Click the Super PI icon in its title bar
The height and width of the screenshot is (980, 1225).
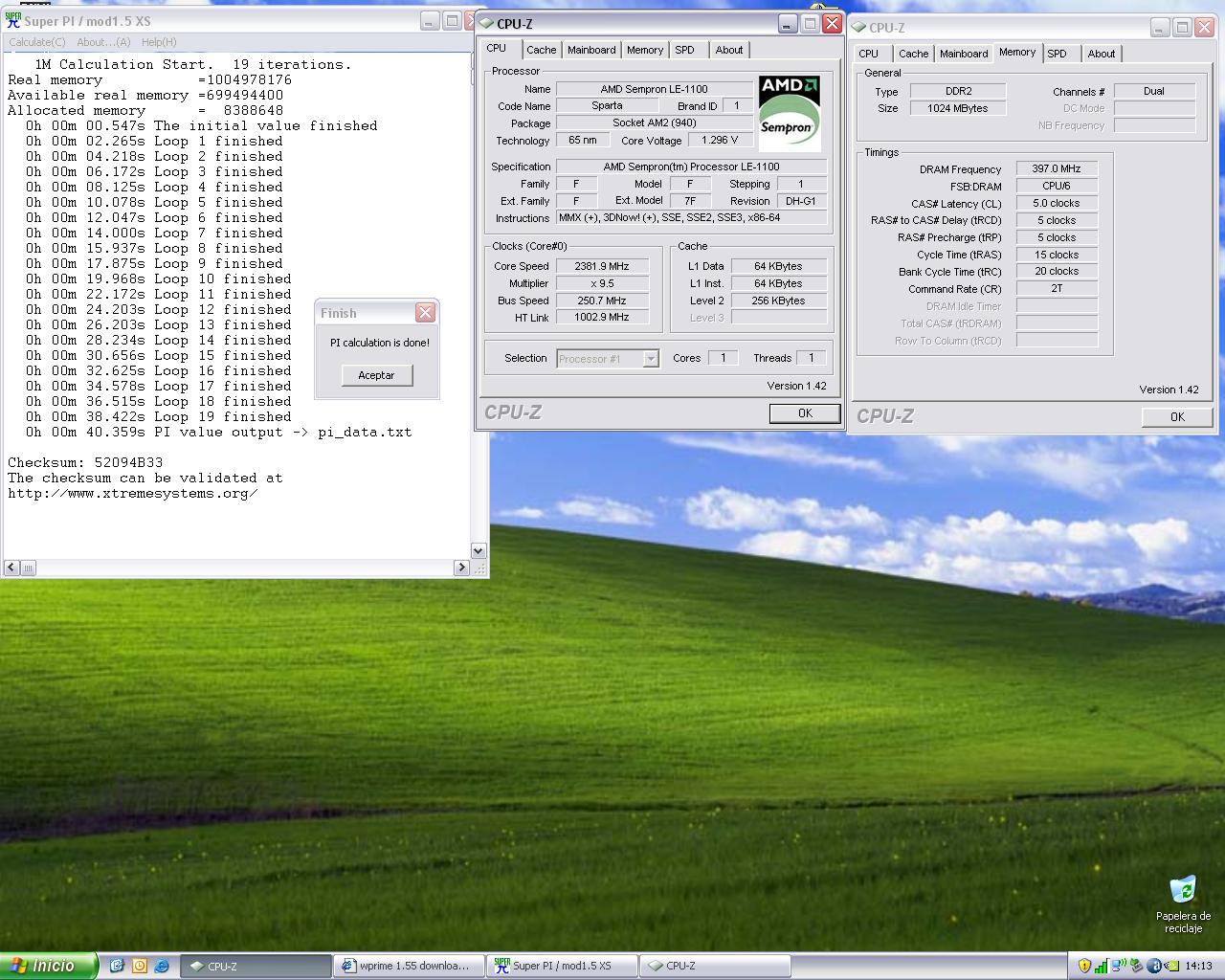pos(13,20)
